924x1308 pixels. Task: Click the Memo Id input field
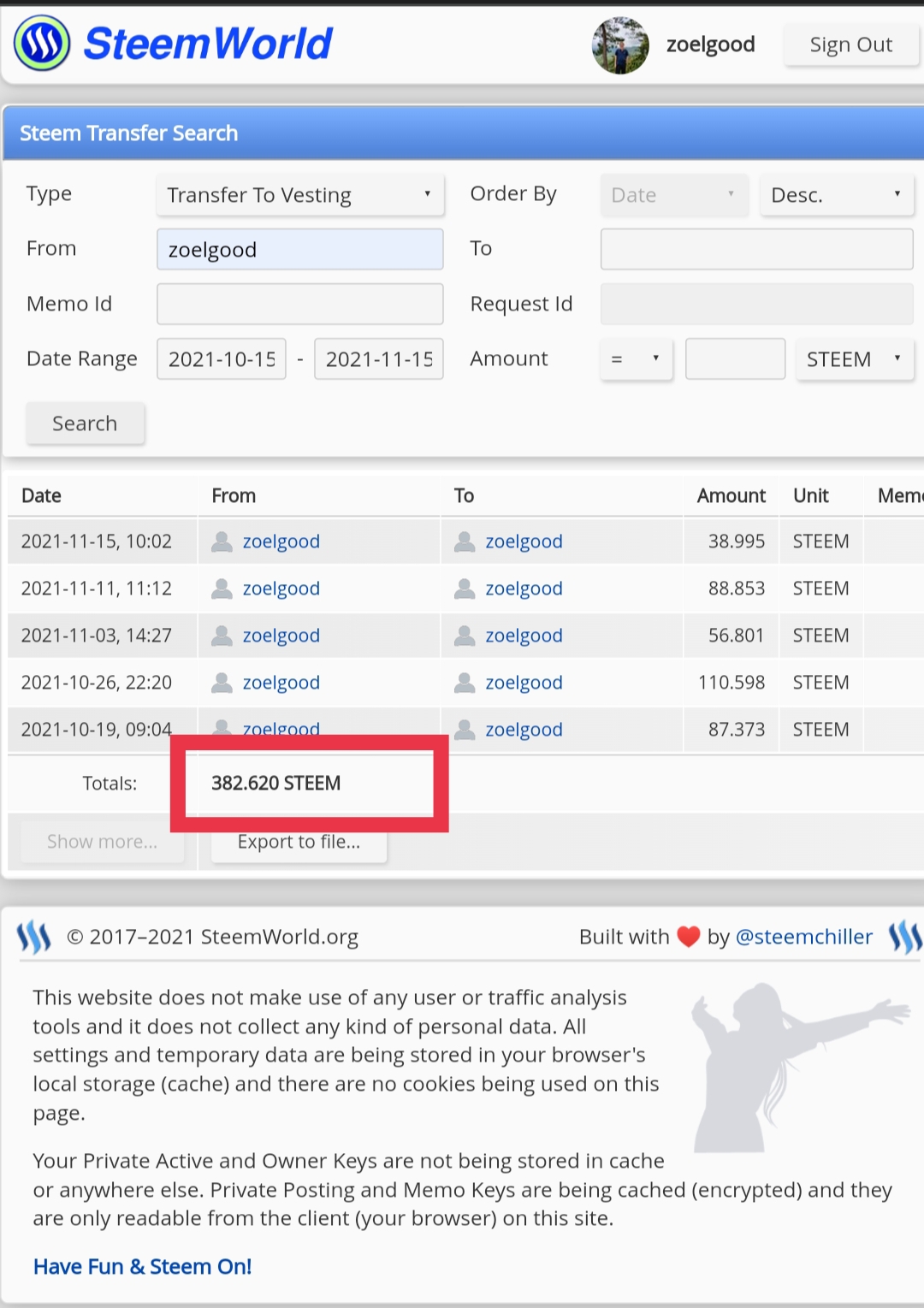[x=300, y=304]
